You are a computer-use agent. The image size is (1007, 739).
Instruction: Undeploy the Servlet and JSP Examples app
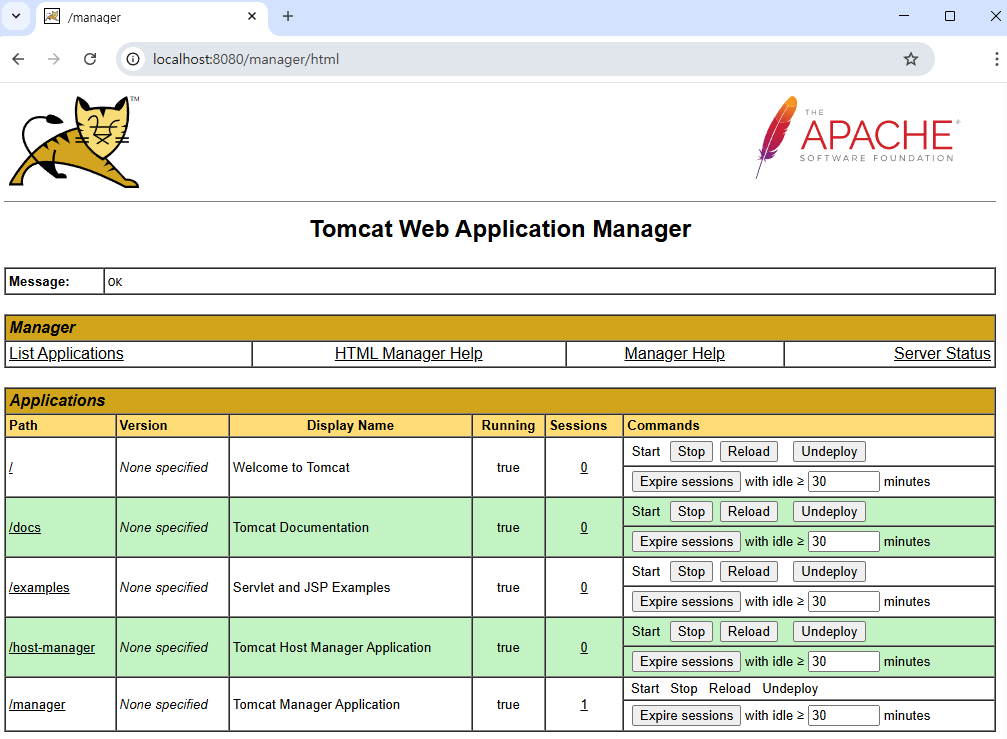[829, 571]
